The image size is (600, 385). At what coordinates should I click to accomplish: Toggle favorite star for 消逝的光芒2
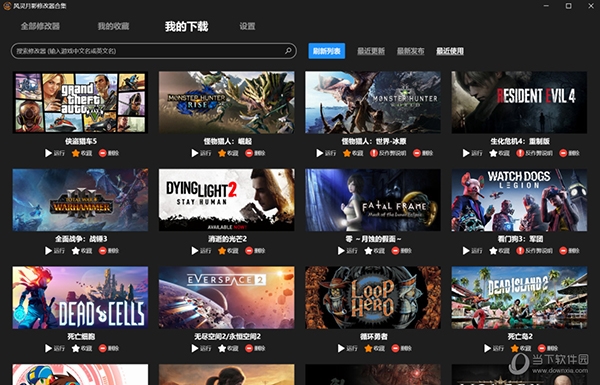228,251
